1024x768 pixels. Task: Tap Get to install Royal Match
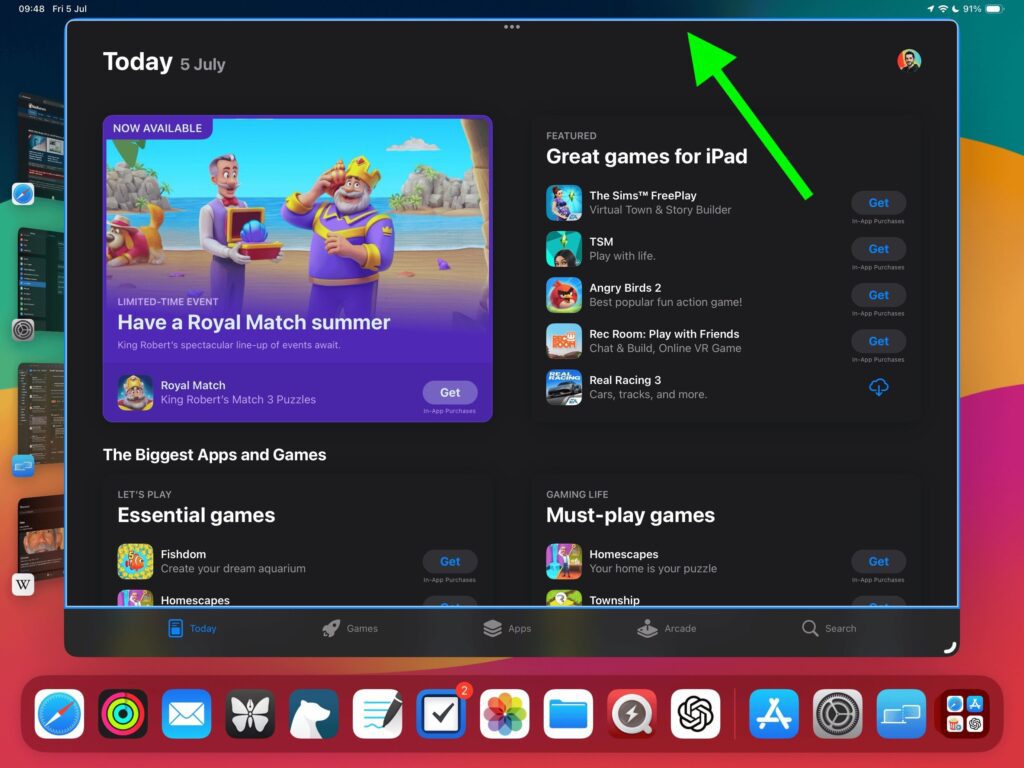click(450, 392)
